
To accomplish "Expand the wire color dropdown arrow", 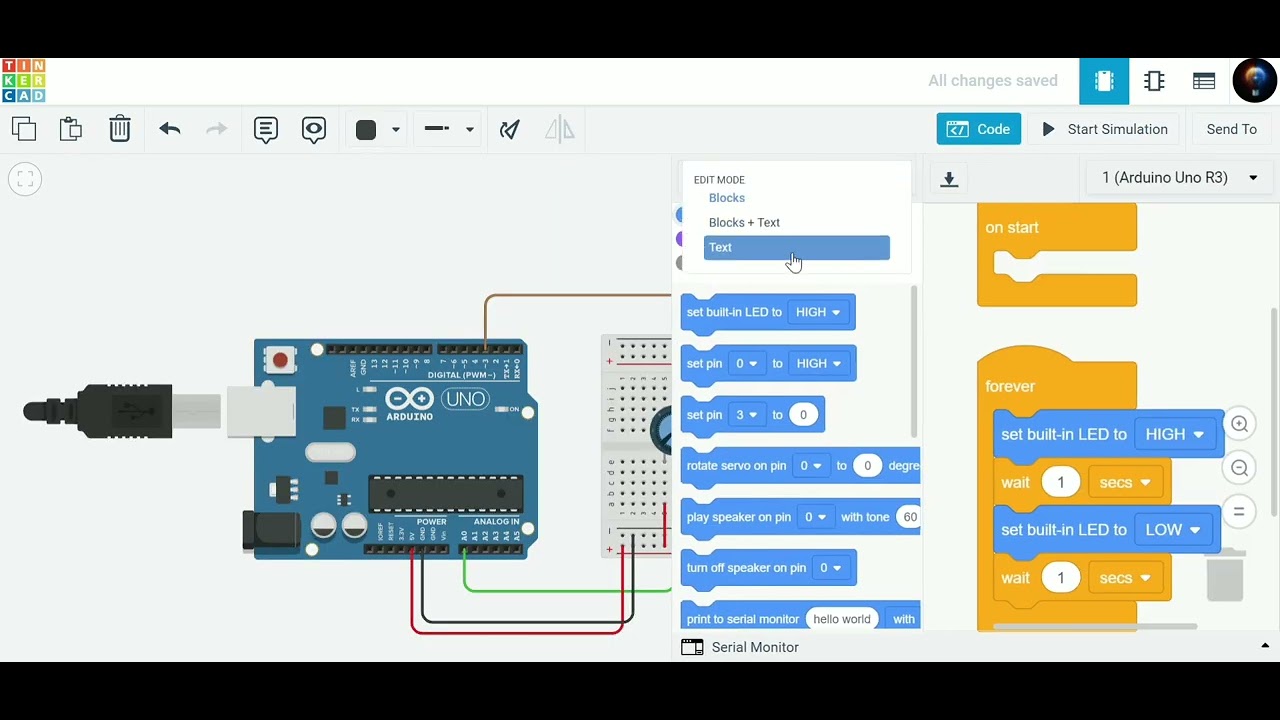I will (396, 130).
